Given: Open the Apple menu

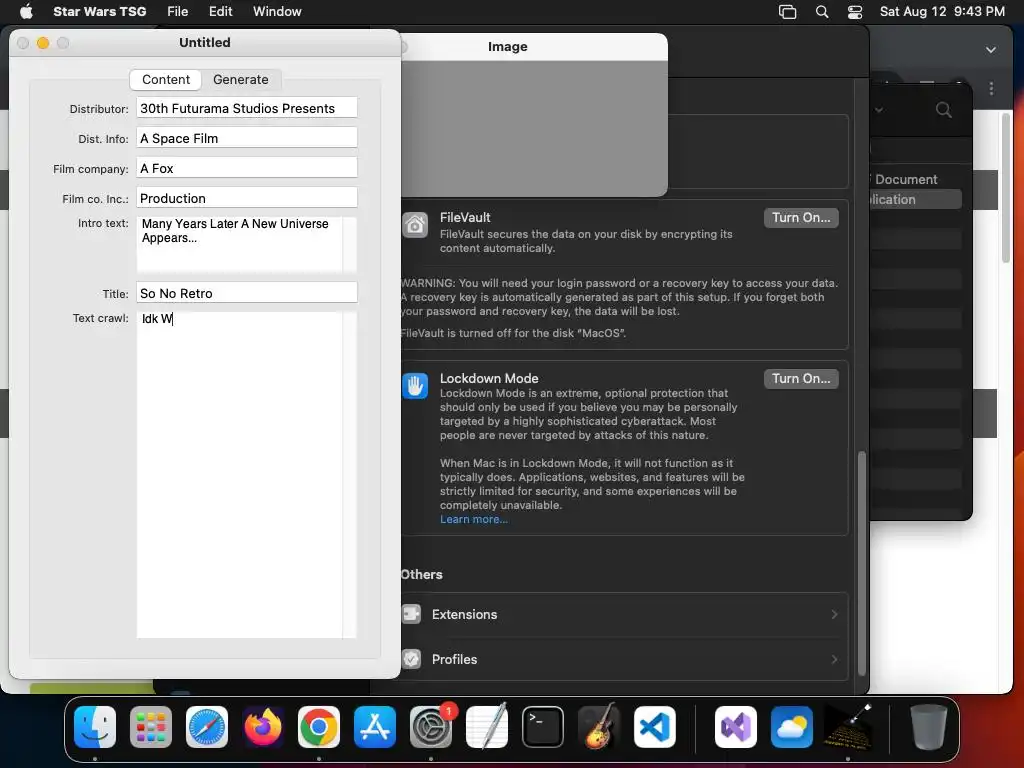Looking at the screenshot, I should click(26, 11).
